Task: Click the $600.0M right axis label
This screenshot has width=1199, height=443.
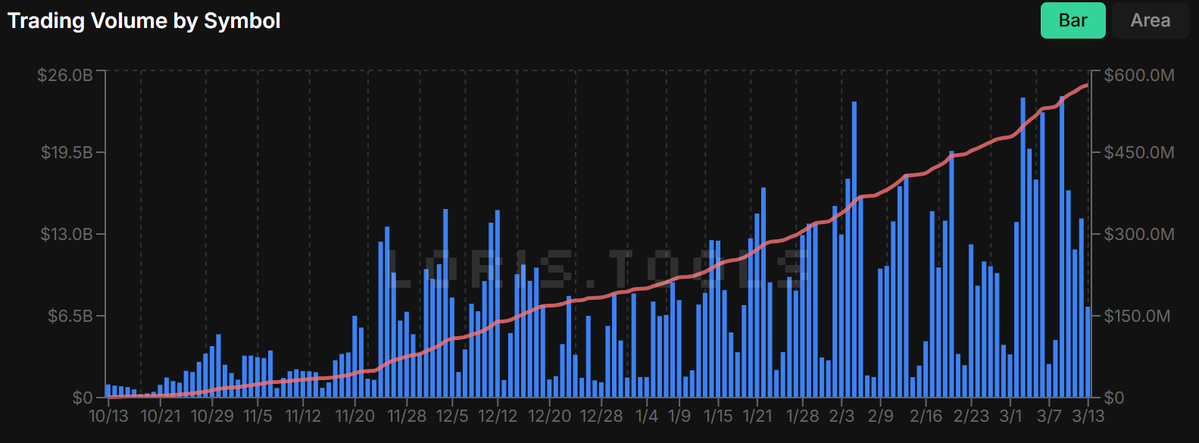Action: click(1137, 75)
